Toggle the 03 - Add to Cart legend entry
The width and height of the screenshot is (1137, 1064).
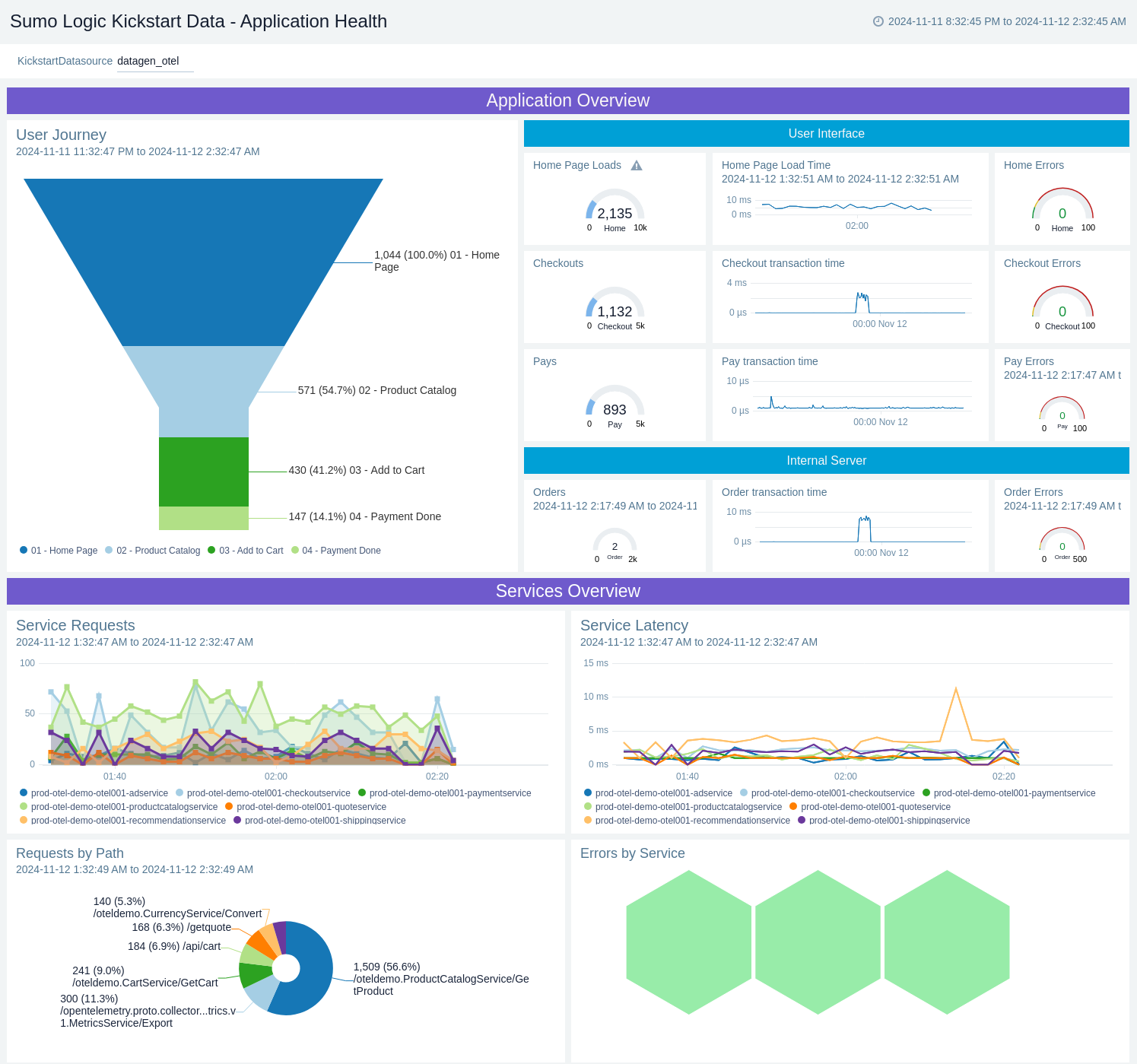tap(245, 551)
